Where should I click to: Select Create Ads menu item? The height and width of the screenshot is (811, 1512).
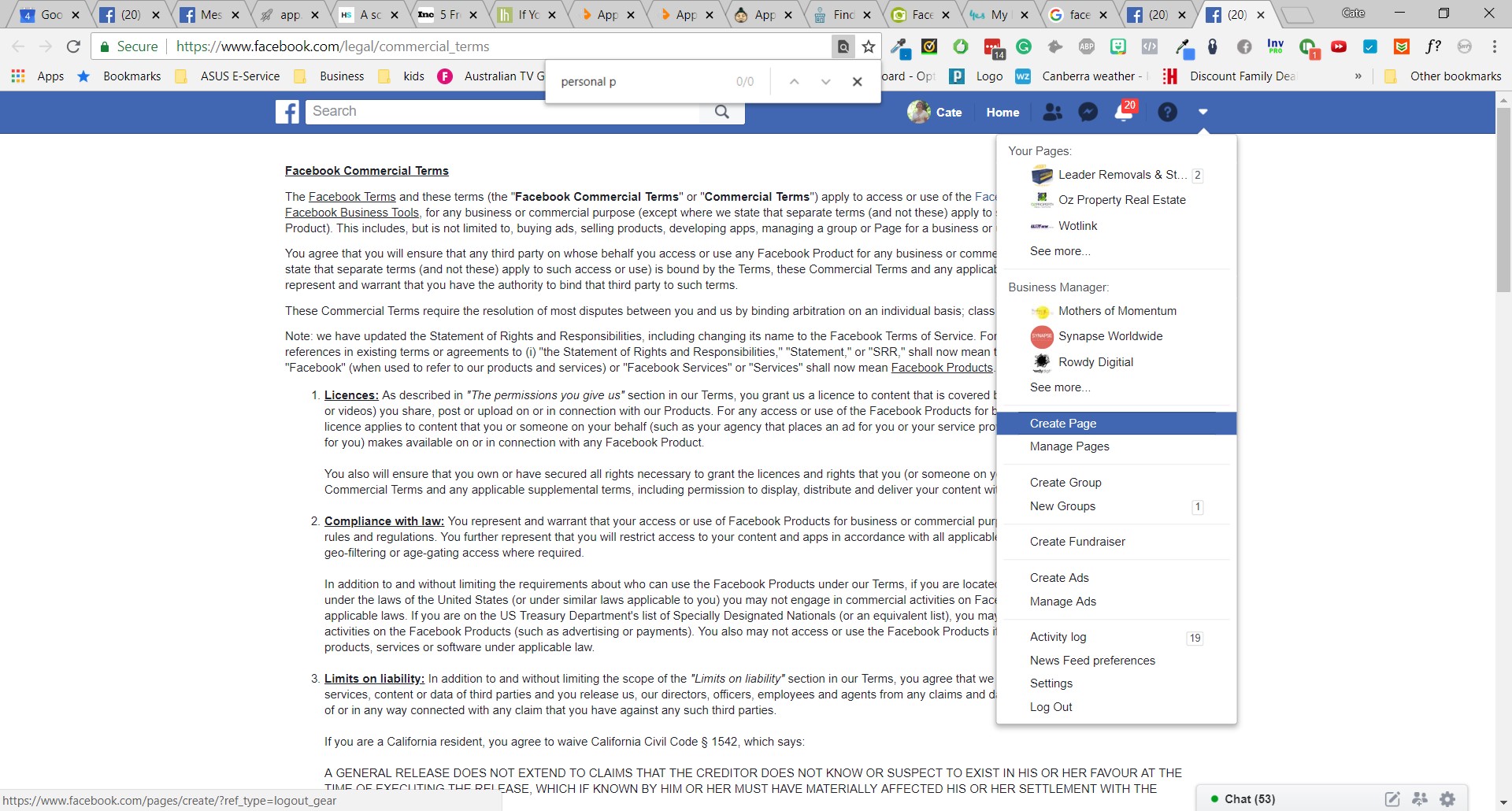coord(1117,578)
